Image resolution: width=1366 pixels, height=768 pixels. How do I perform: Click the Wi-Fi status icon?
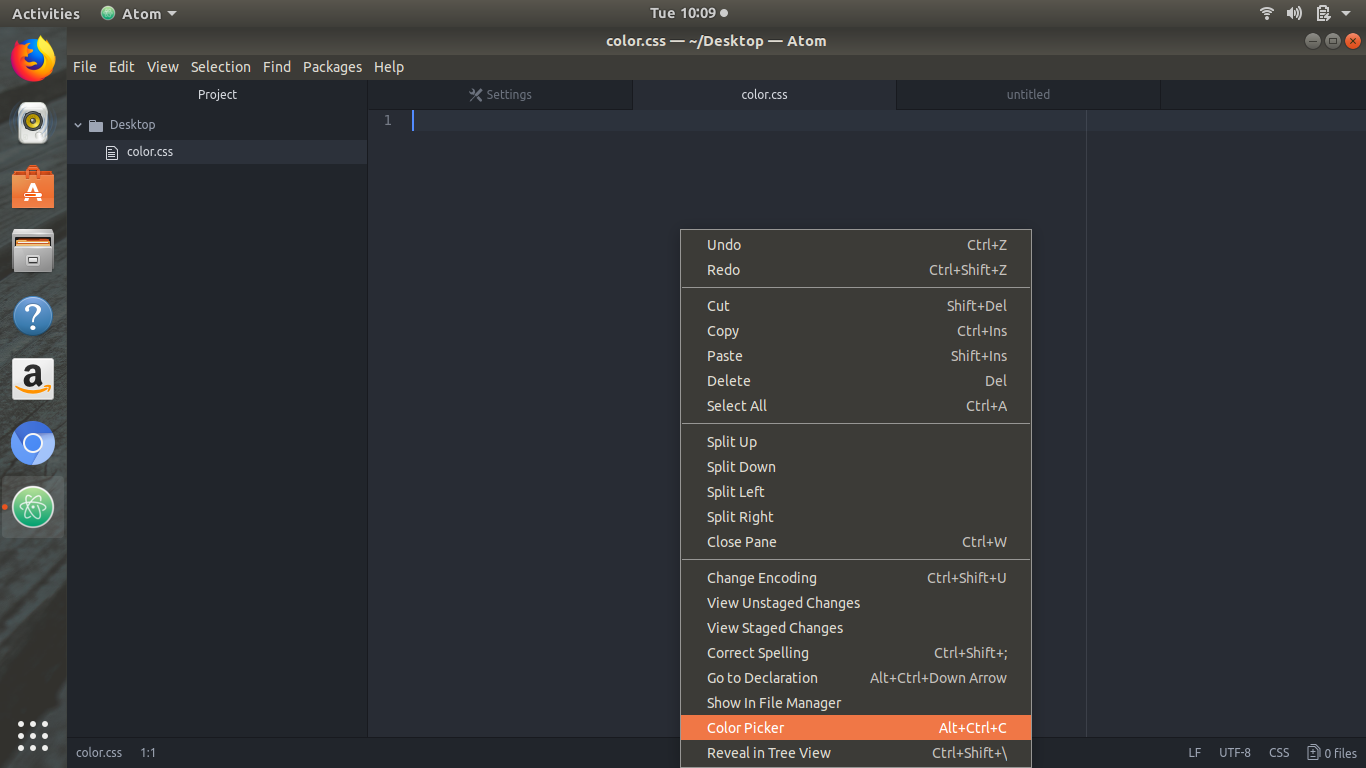point(1267,13)
